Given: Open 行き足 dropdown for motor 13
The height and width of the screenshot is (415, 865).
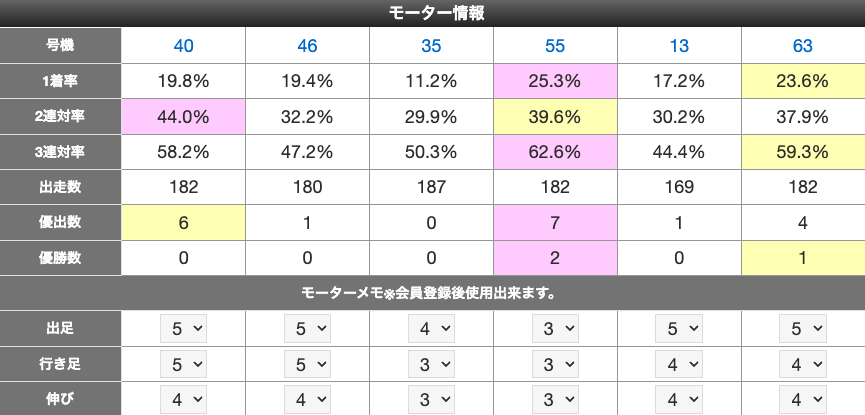Looking at the screenshot, I should coord(679,363).
